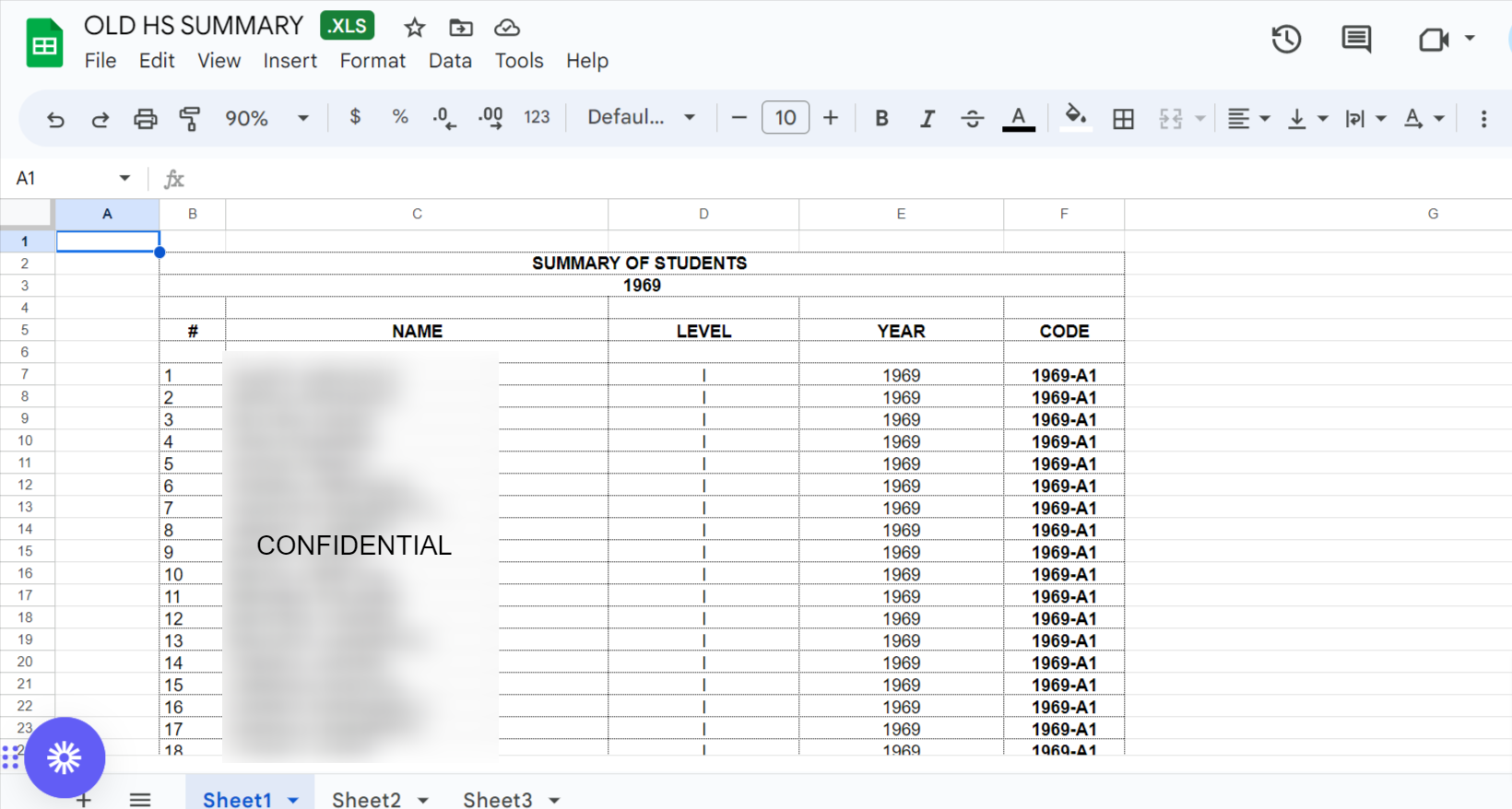
Task: Open the text color picker
Action: [1018, 119]
